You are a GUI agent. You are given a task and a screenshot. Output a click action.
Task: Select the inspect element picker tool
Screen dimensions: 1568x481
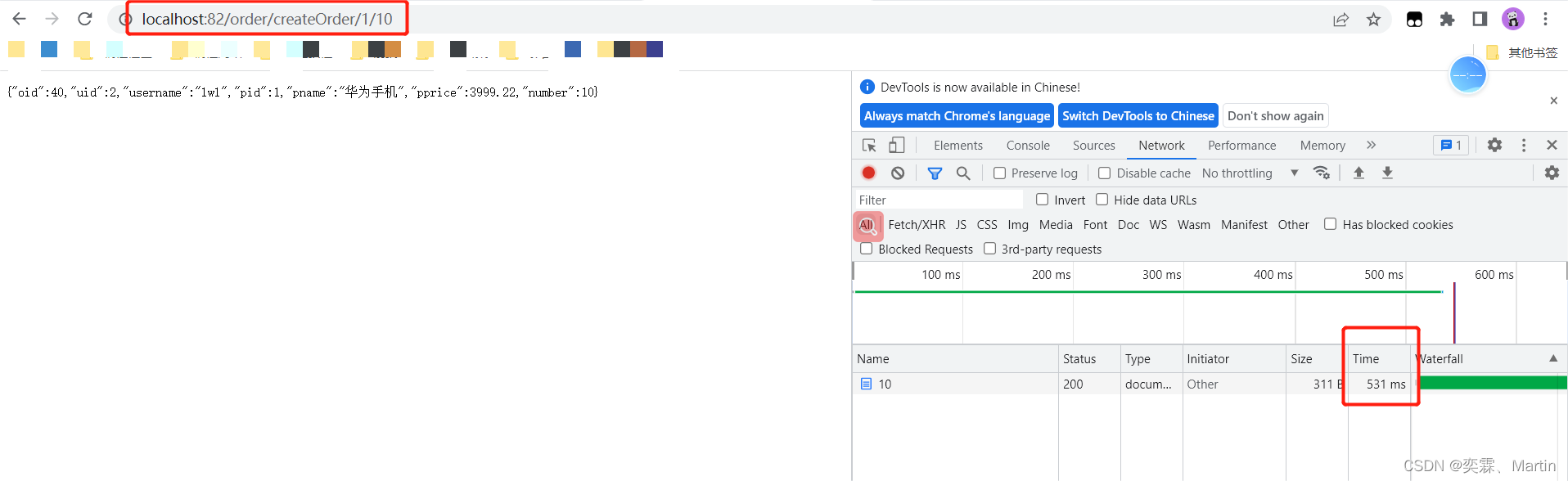click(x=869, y=145)
